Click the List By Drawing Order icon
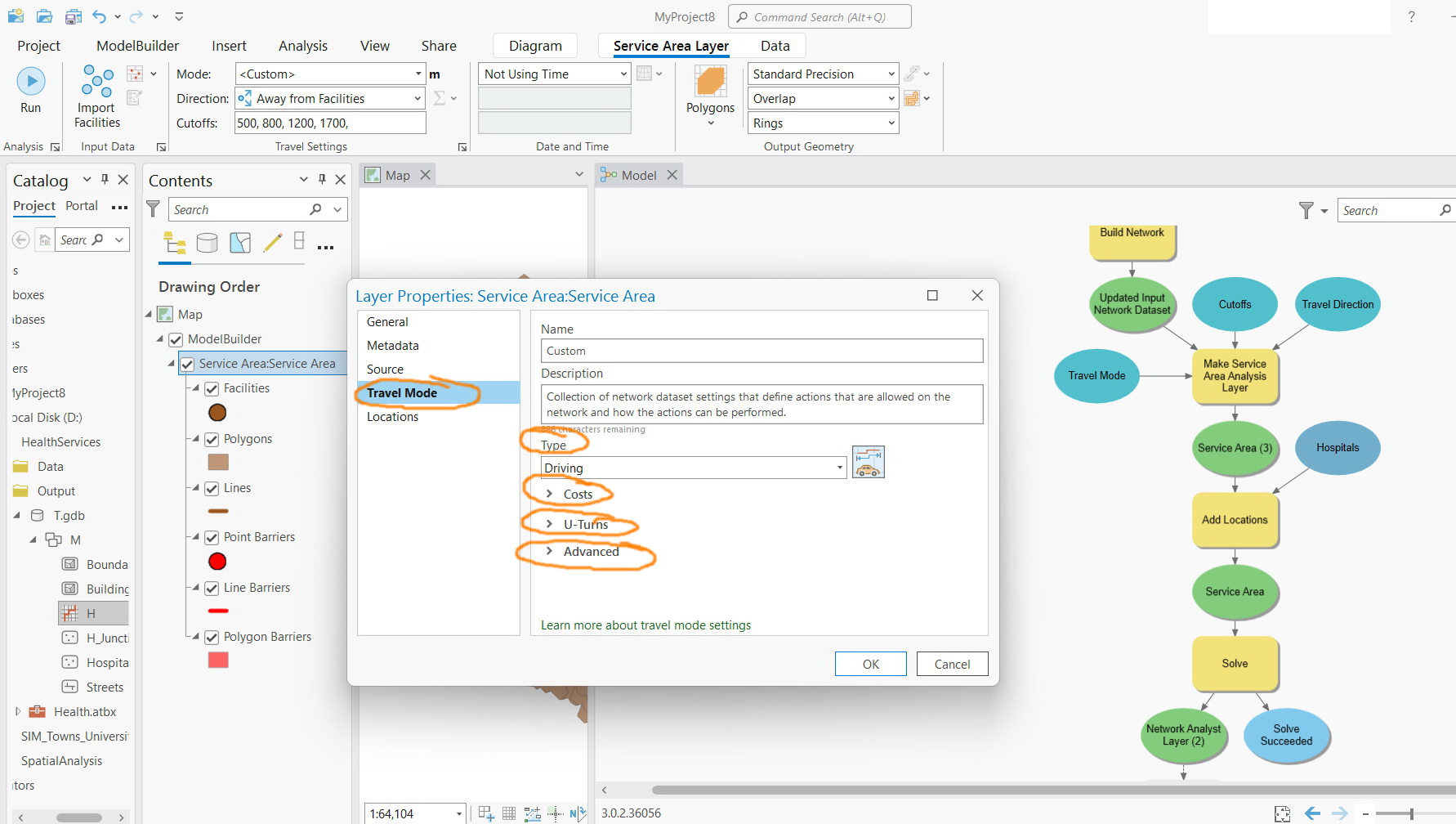This screenshot has height=824, width=1456. [x=175, y=243]
